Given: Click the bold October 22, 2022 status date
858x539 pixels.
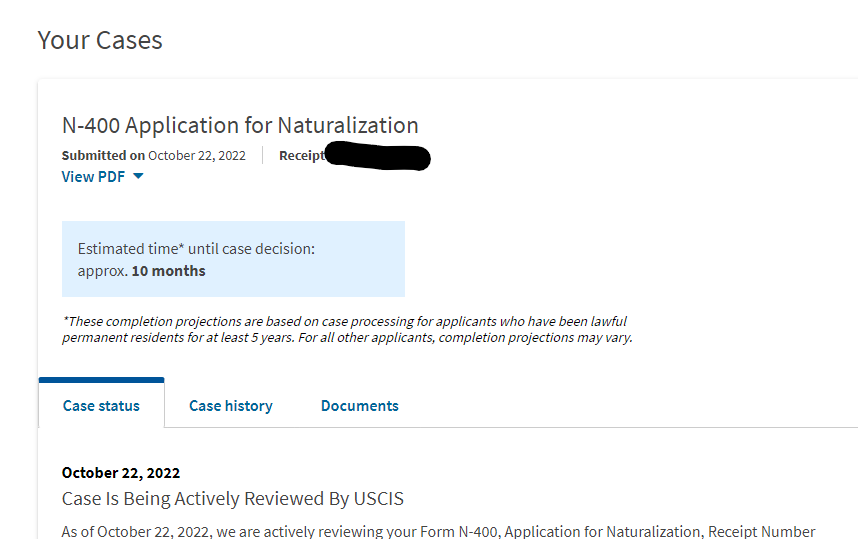Looking at the screenshot, I should click(x=121, y=473).
